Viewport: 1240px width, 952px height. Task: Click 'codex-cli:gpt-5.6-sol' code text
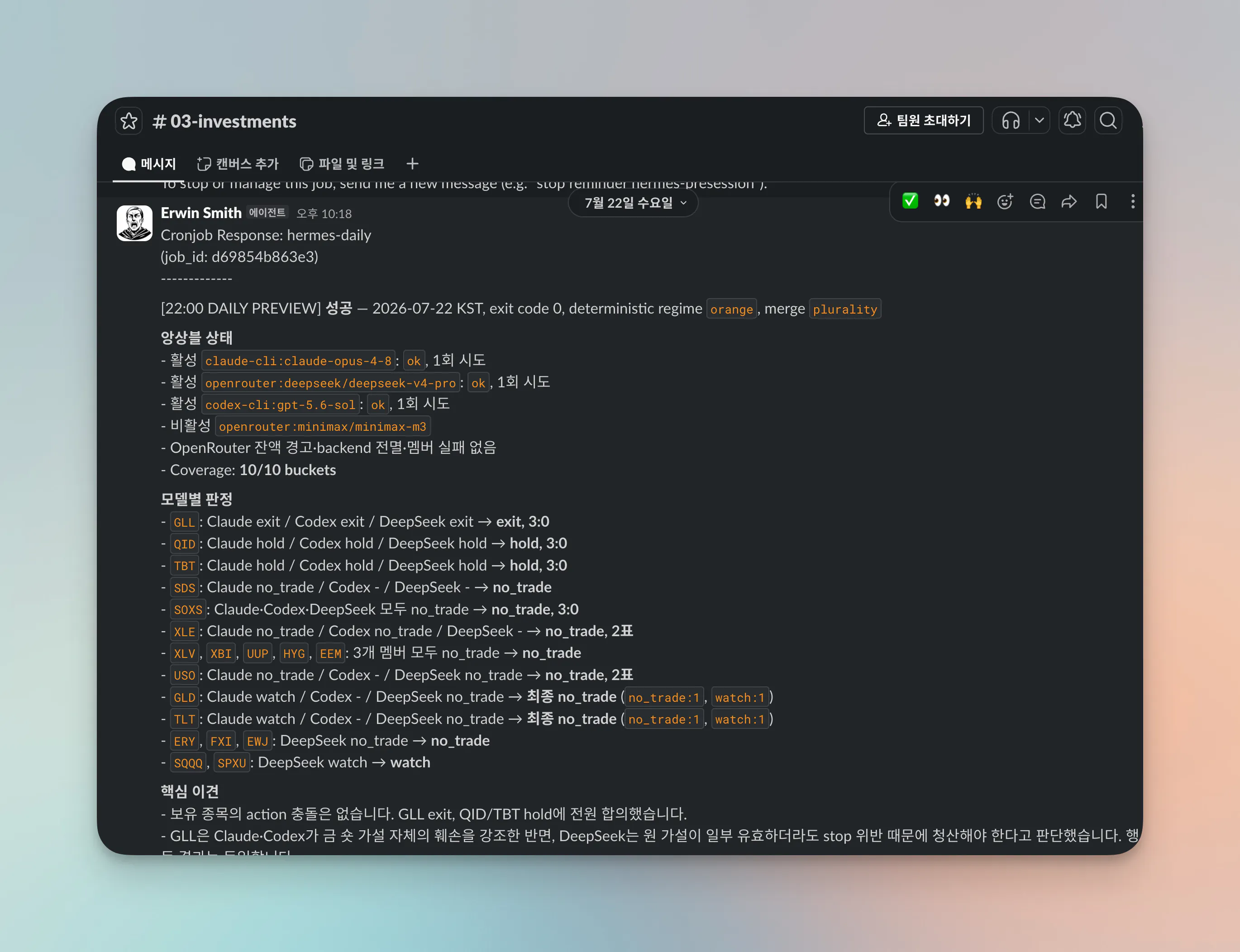pos(281,405)
